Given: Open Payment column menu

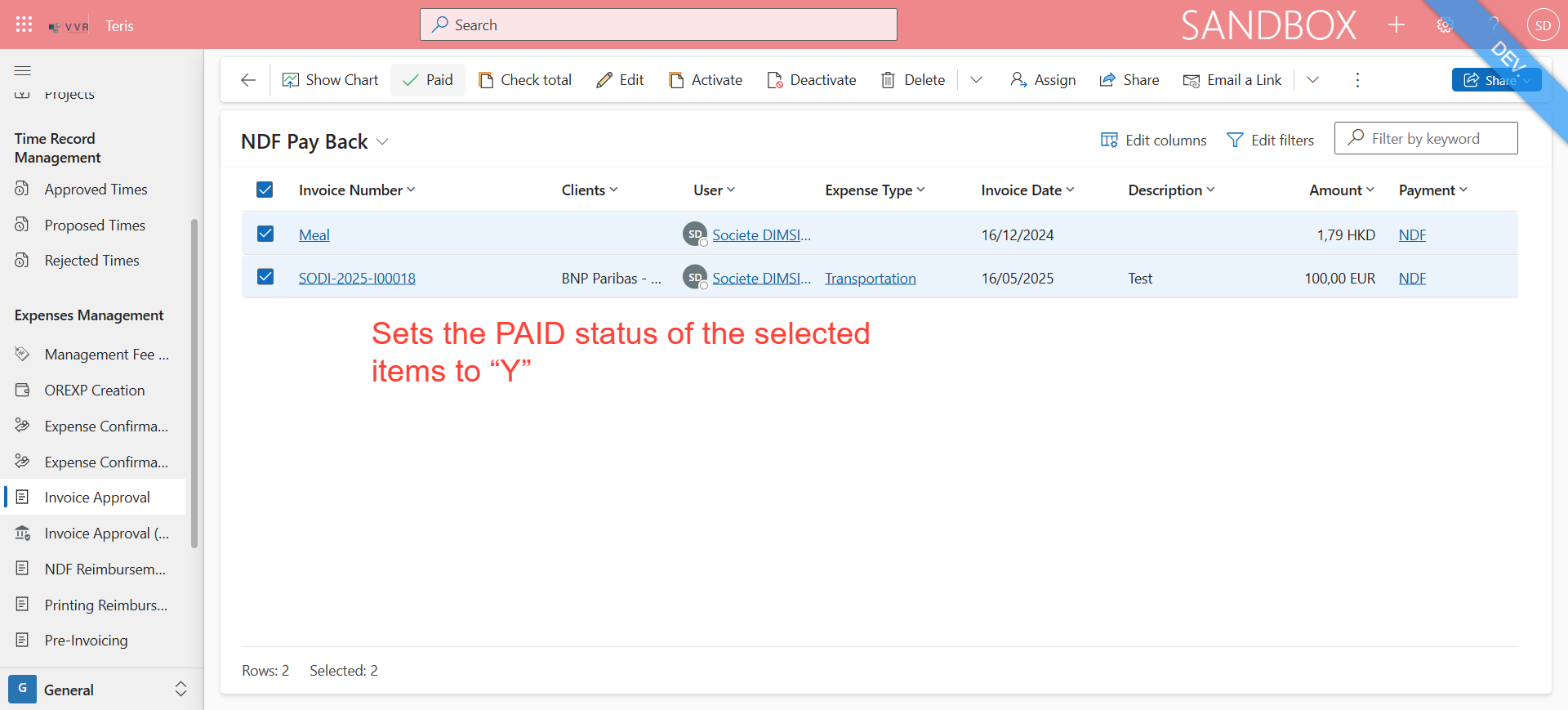Looking at the screenshot, I should click(1433, 190).
